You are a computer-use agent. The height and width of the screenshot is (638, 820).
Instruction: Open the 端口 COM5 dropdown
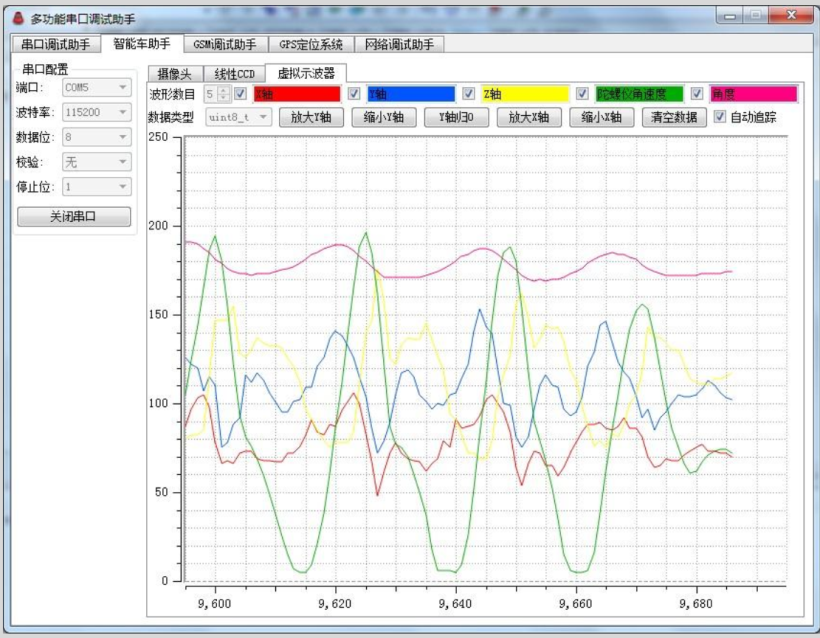pos(97,87)
